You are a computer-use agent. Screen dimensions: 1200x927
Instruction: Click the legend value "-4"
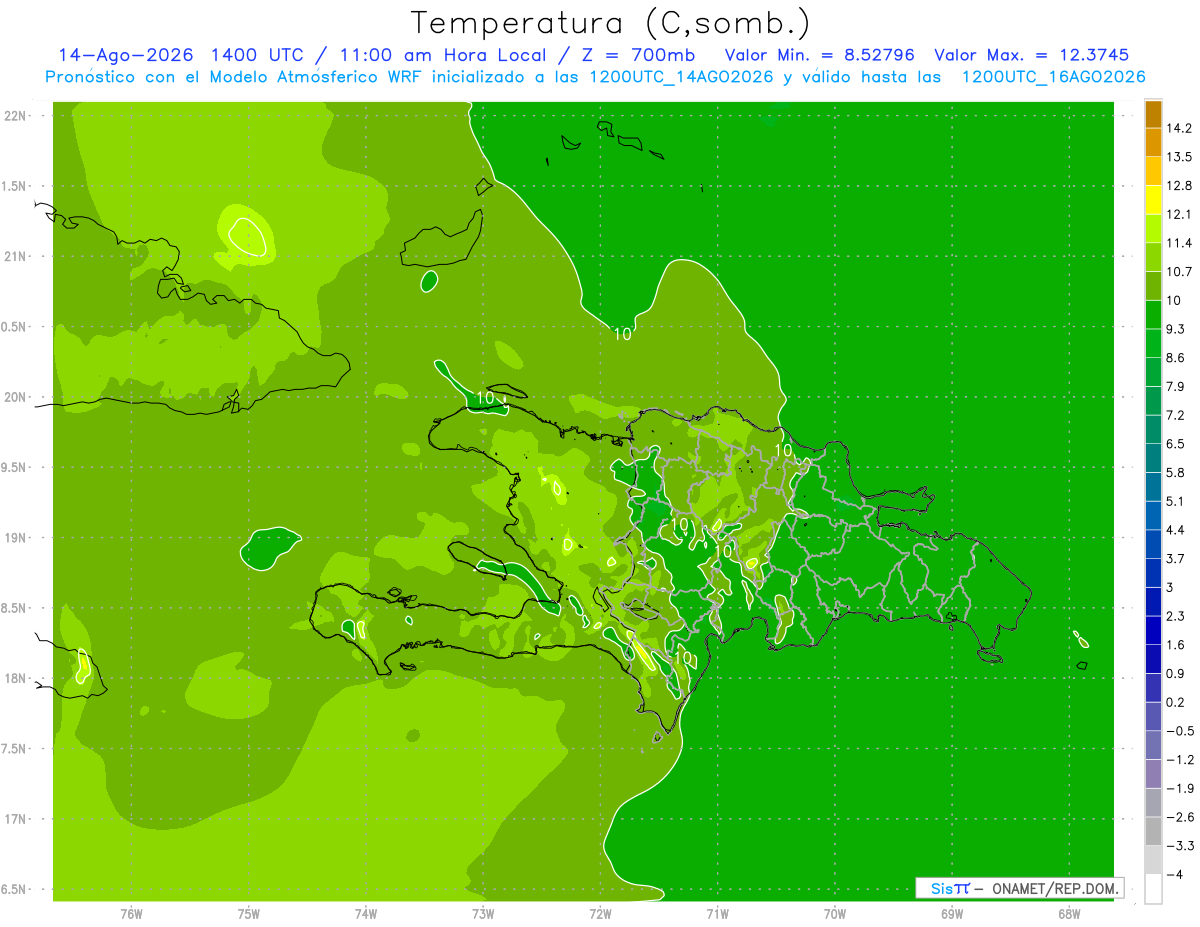[1173, 875]
